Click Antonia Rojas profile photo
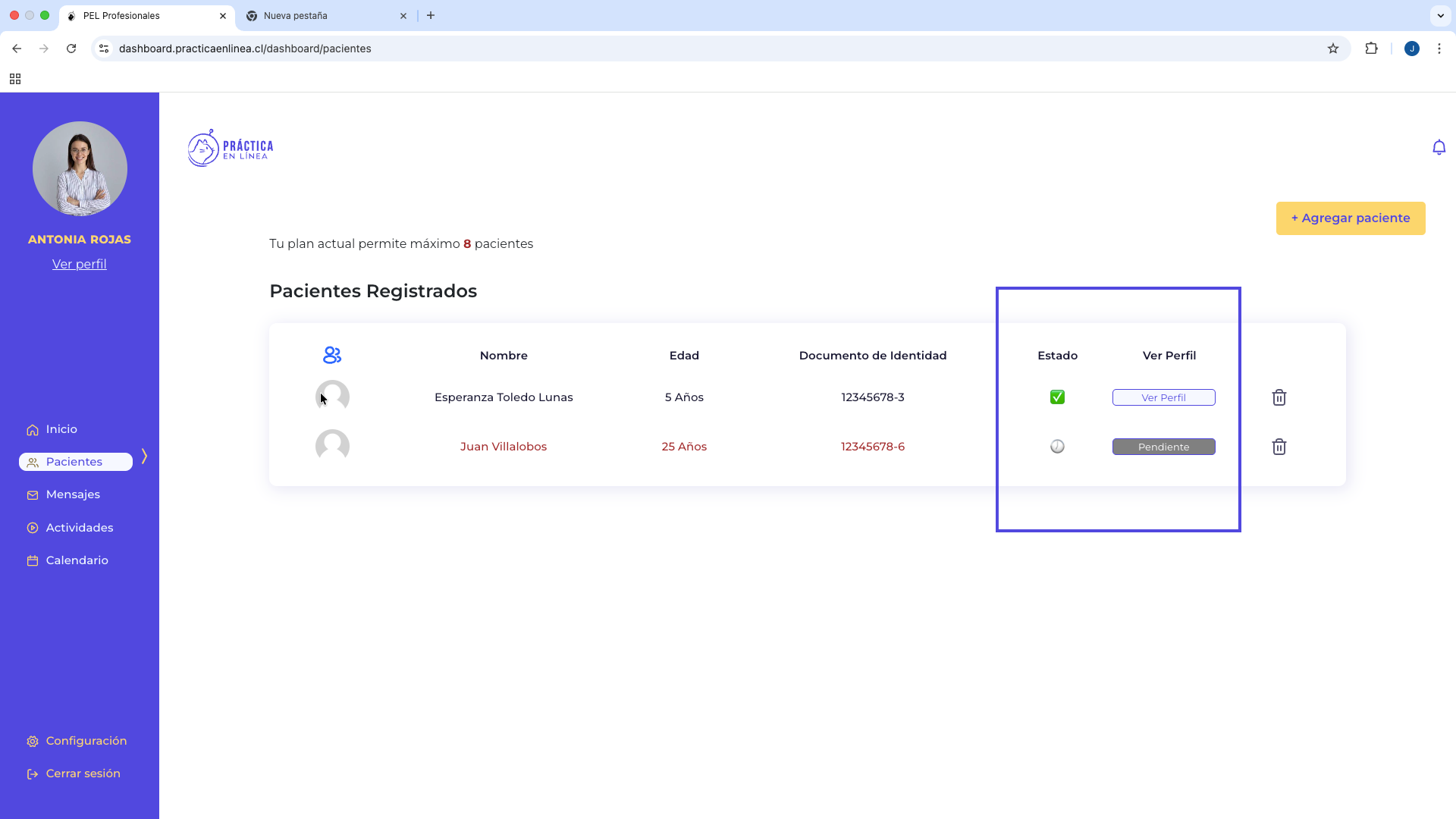The image size is (1456, 819). [80, 168]
